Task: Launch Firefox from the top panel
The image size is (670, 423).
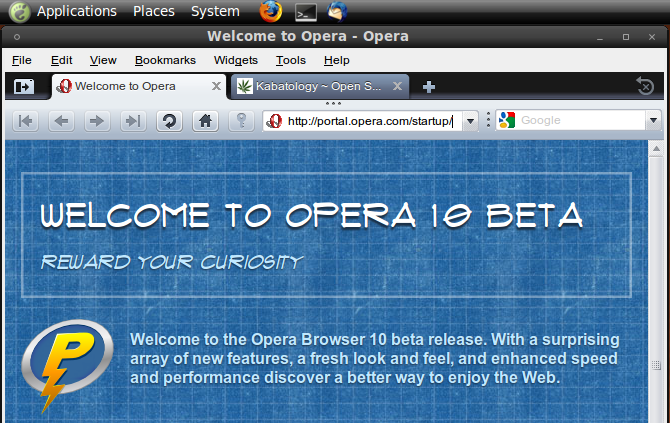Action: click(x=271, y=12)
